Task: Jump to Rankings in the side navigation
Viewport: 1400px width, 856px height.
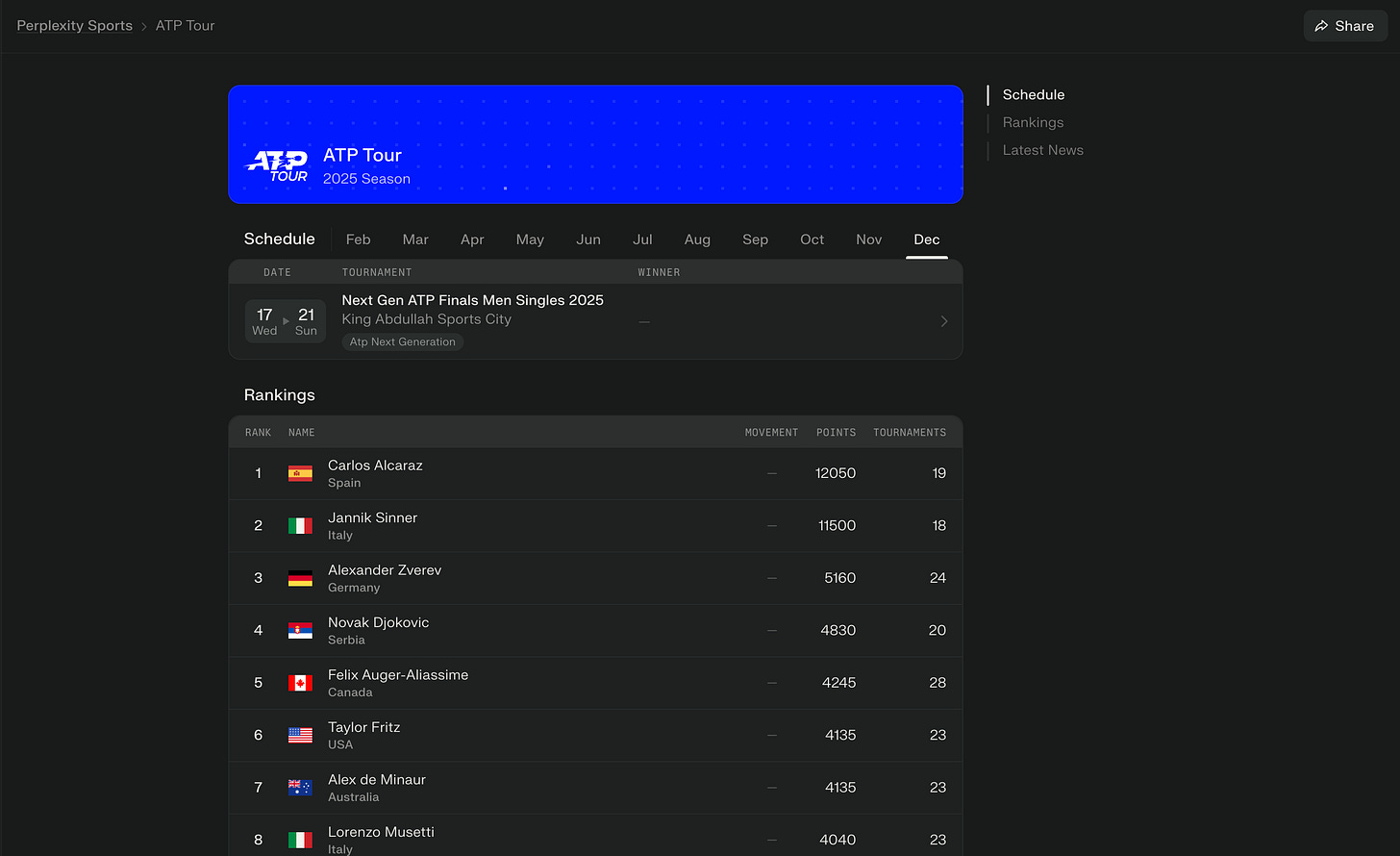Action: pyautogui.click(x=1033, y=122)
